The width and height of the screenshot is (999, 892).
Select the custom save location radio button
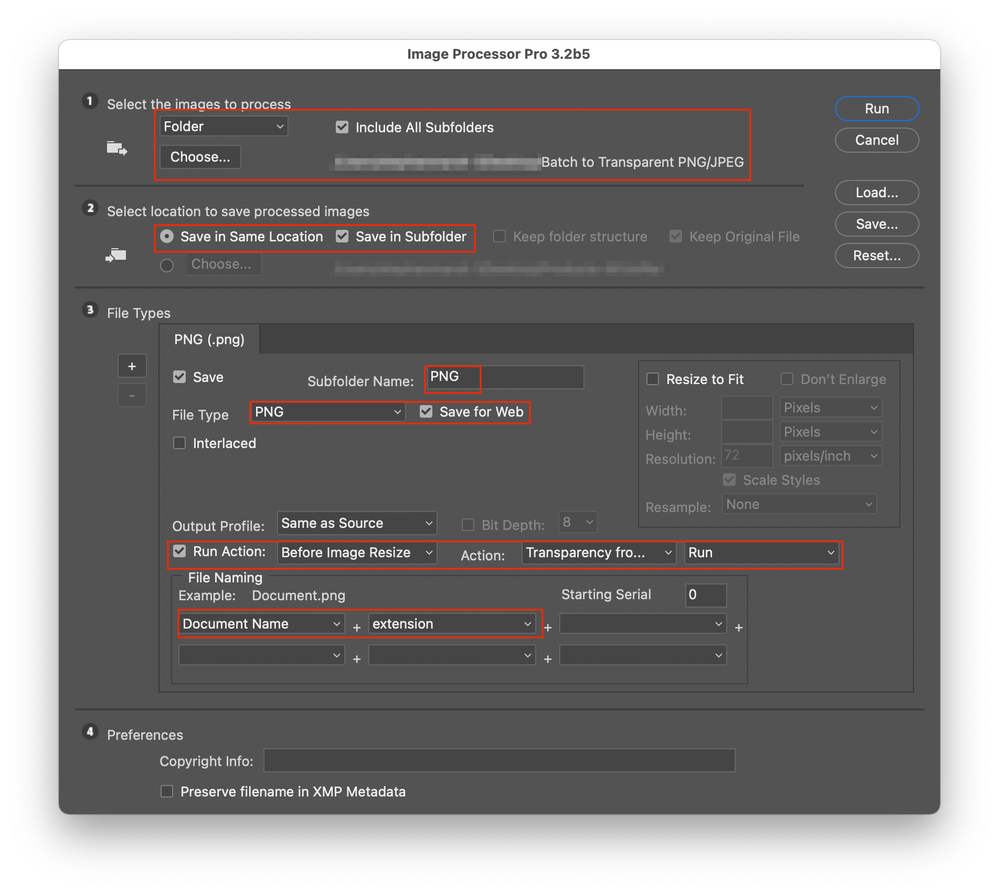167,265
